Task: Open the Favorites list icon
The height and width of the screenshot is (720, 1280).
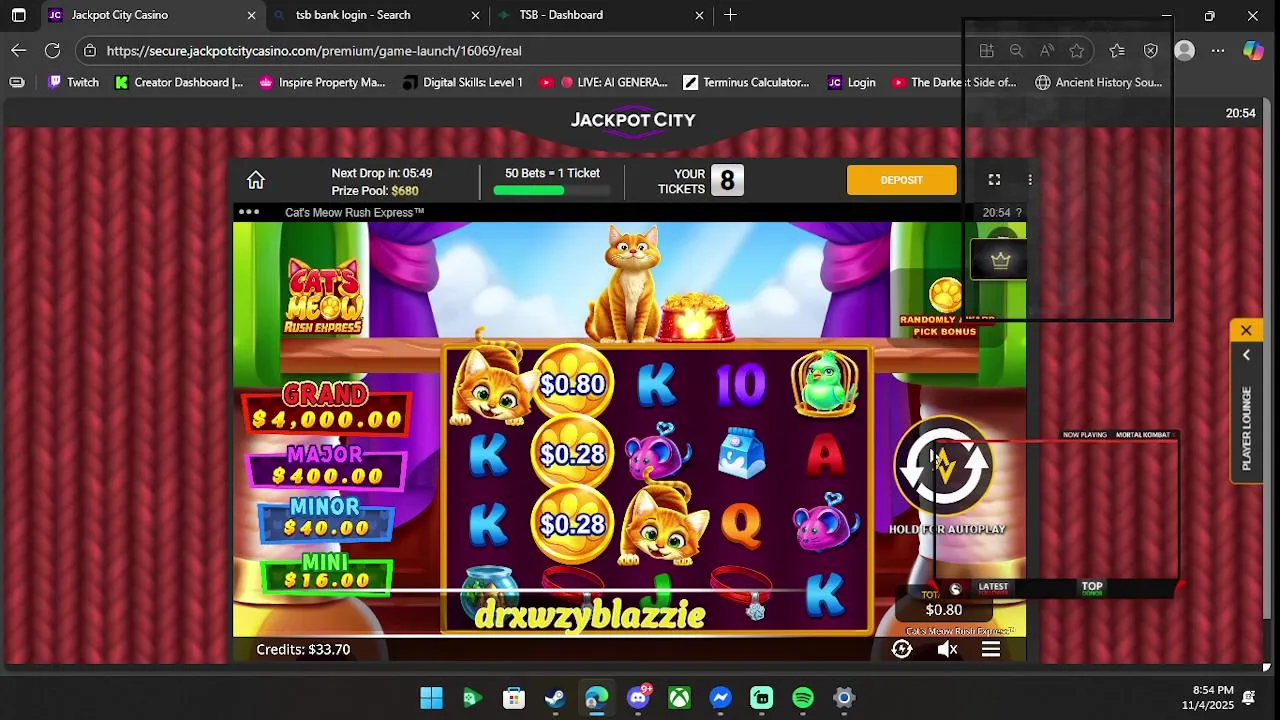Action: (x=1117, y=50)
